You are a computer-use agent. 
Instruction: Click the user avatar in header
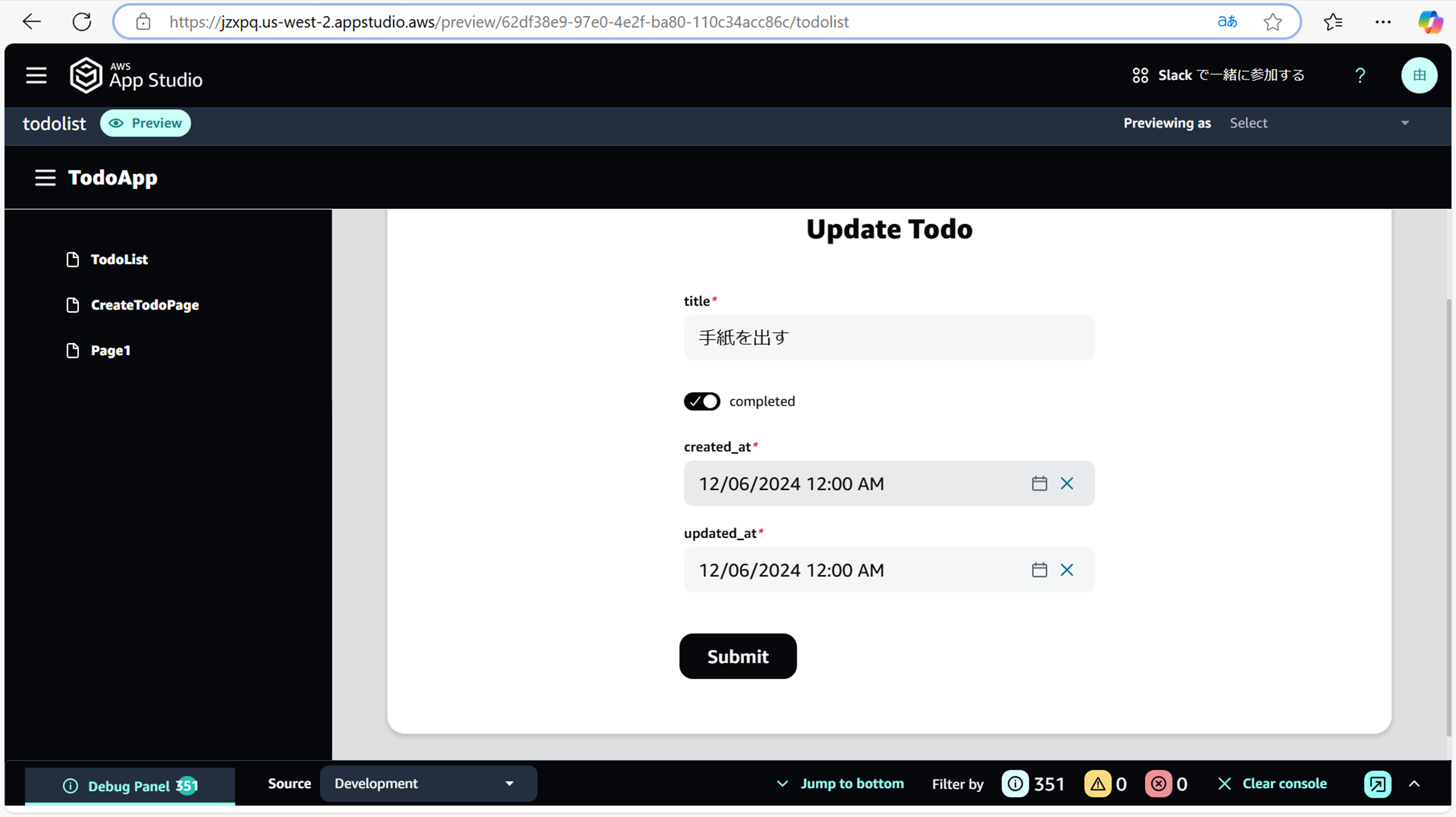click(x=1419, y=75)
